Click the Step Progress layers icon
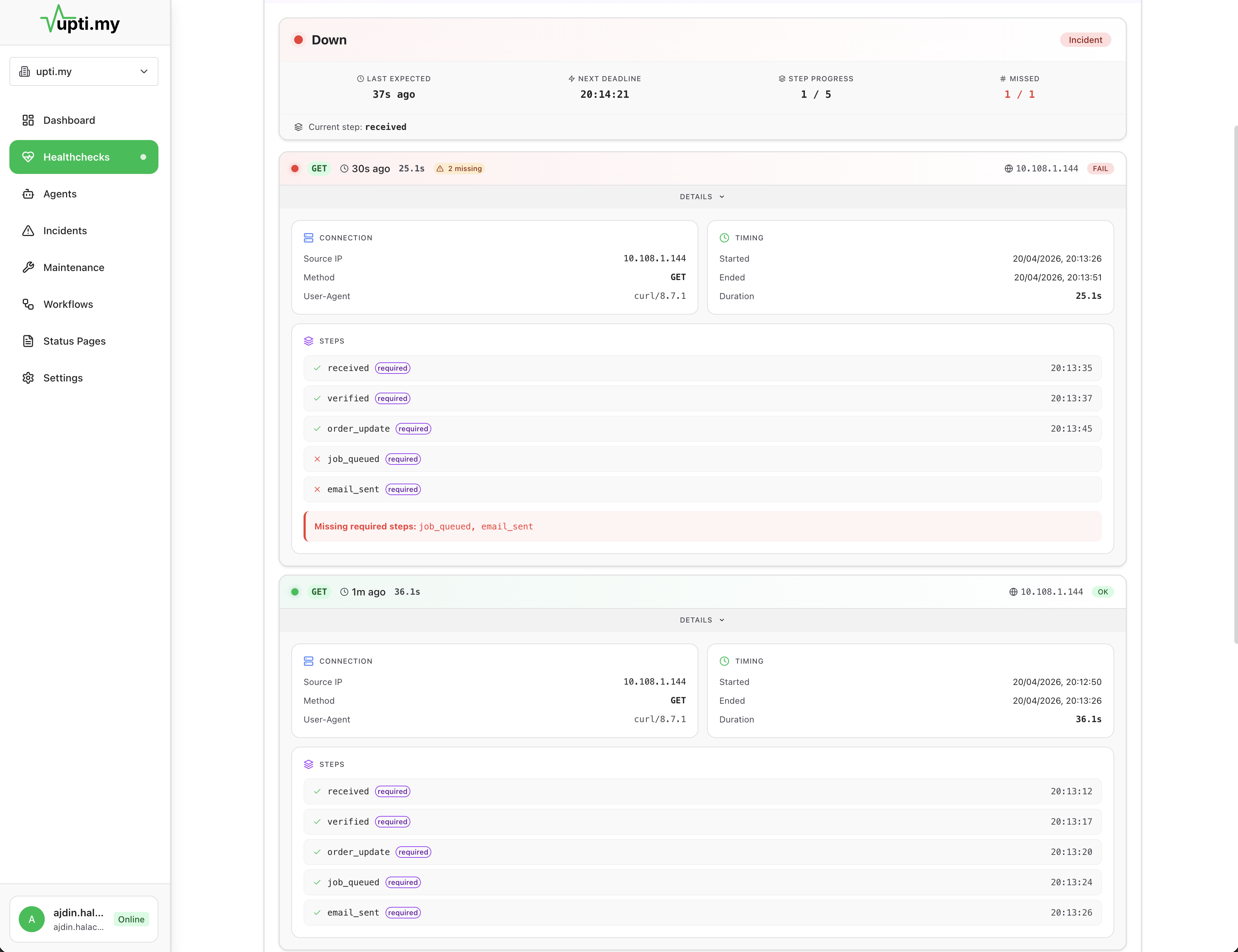This screenshot has width=1238, height=952. click(x=782, y=79)
